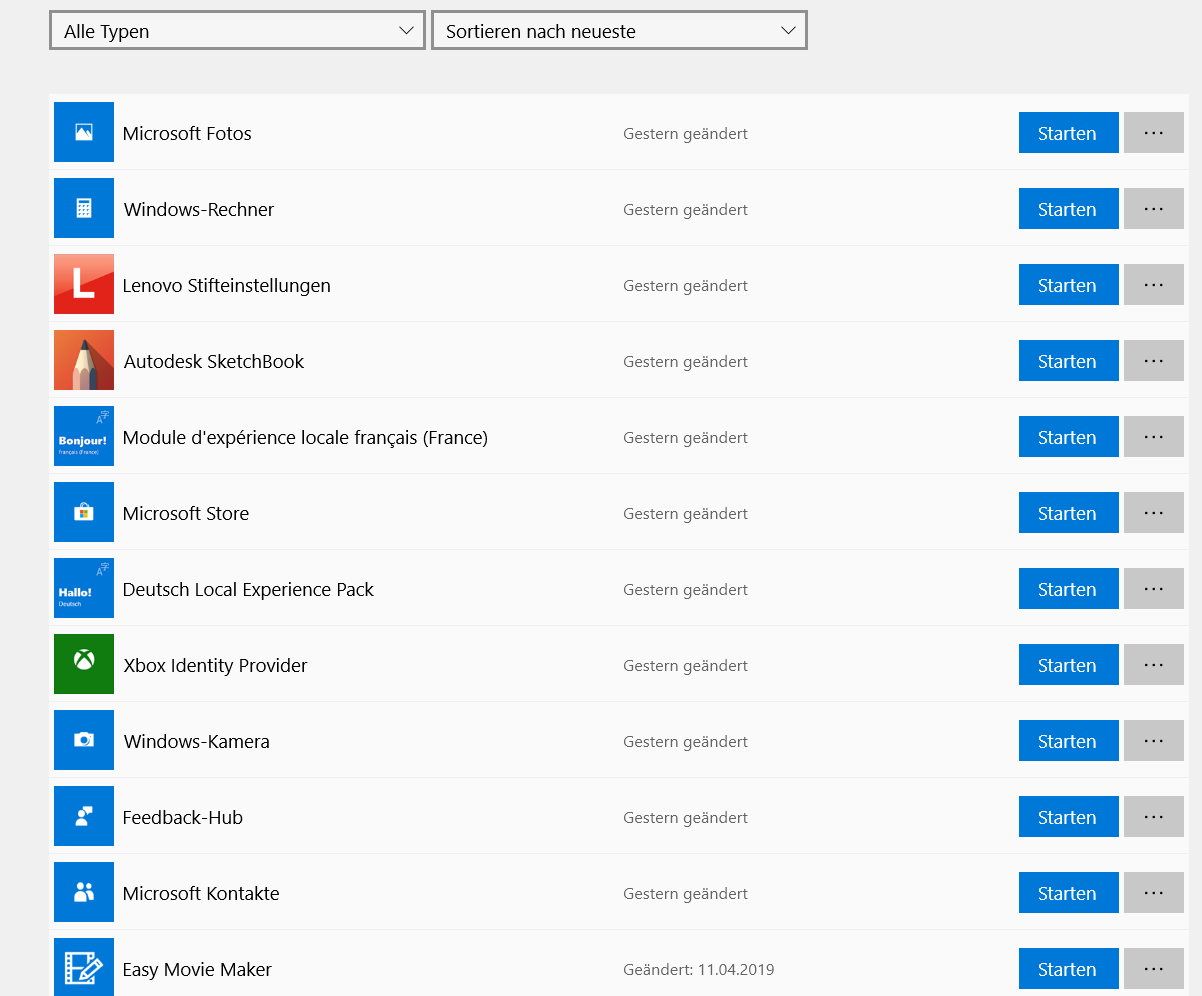
Task: Click the Microsoft Store bag icon
Action: click(84, 512)
